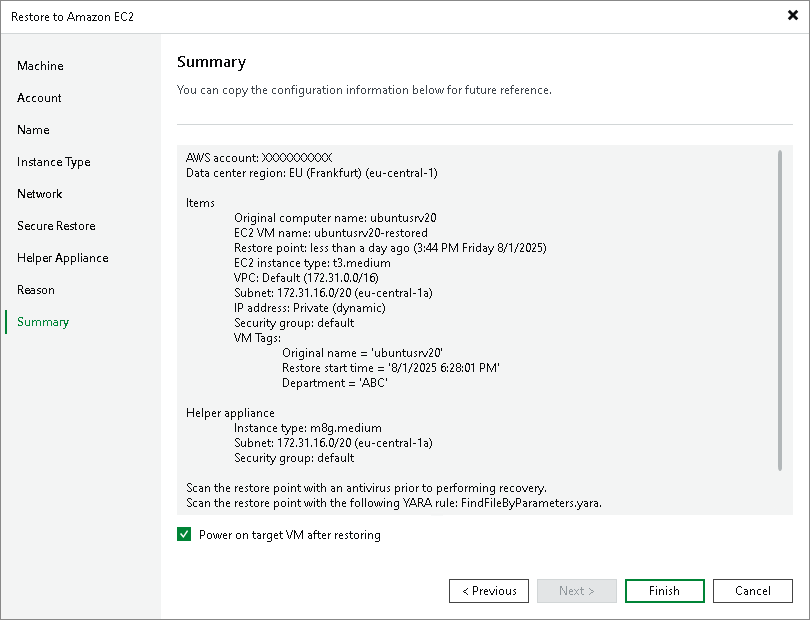Screen dimensions: 810x620
Task: Click Finish to start the restore
Action: [664, 591]
